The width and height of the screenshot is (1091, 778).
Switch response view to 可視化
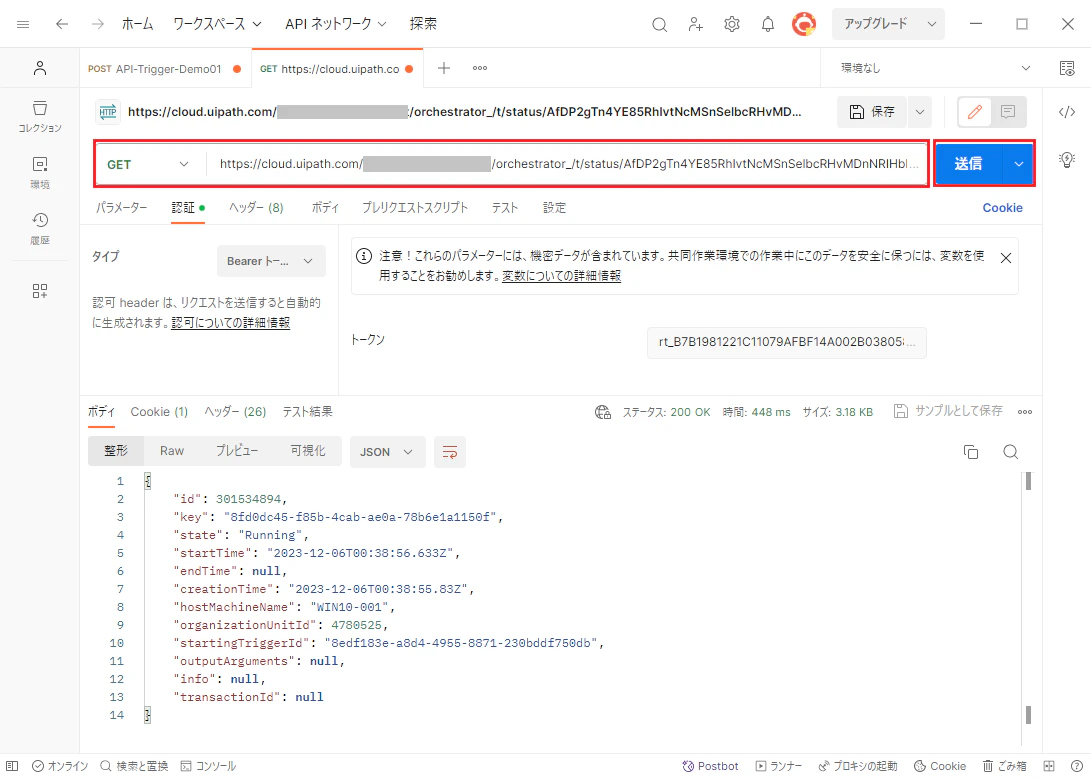(308, 452)
